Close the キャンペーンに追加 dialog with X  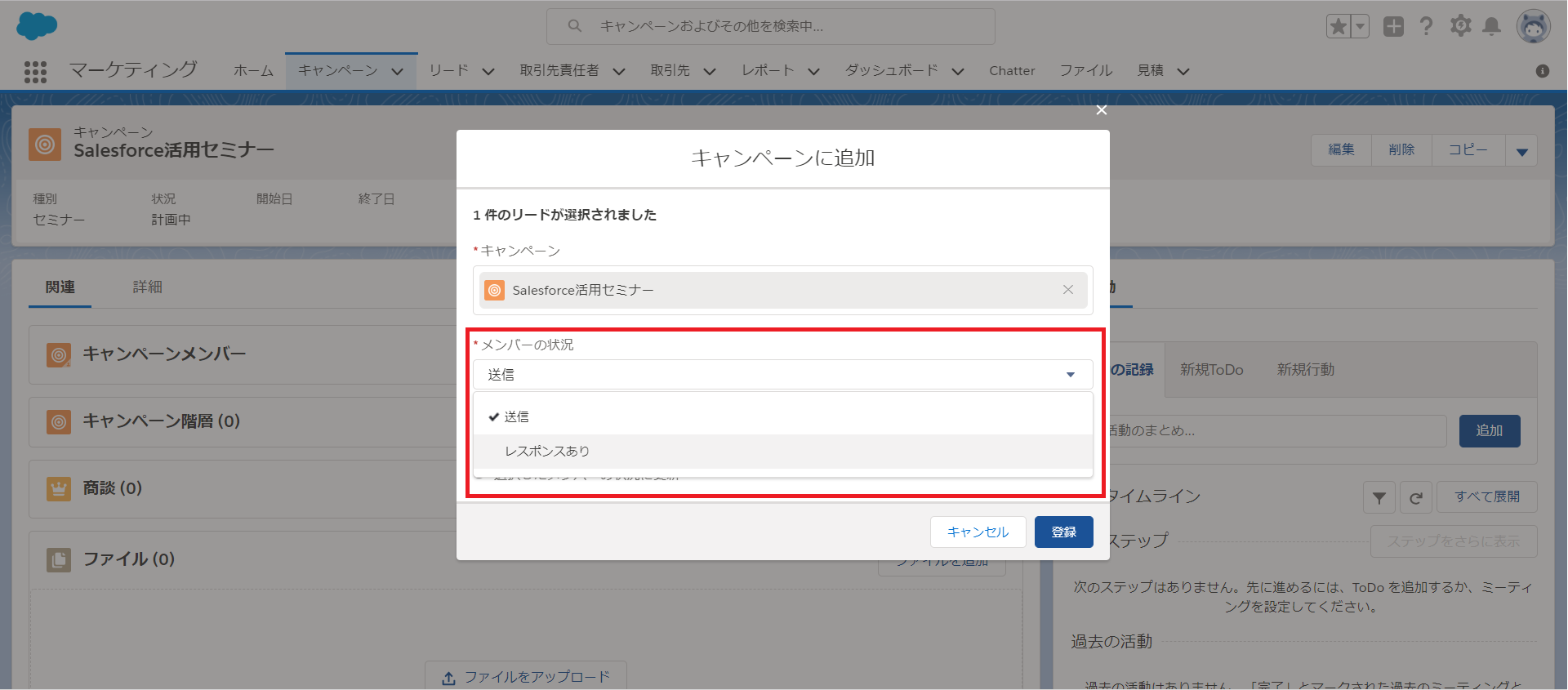(1102, 110)
